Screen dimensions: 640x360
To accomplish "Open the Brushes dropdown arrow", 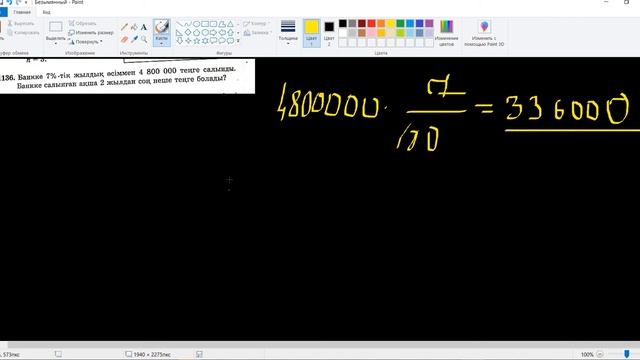I will point(162,43).
